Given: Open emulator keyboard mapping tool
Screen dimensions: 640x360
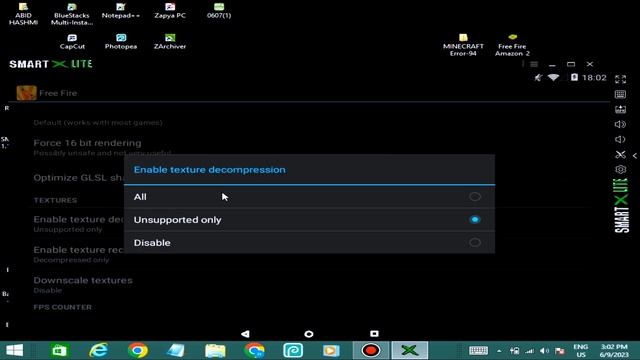Looking at the screenshot, I should (x=620, y=94).
